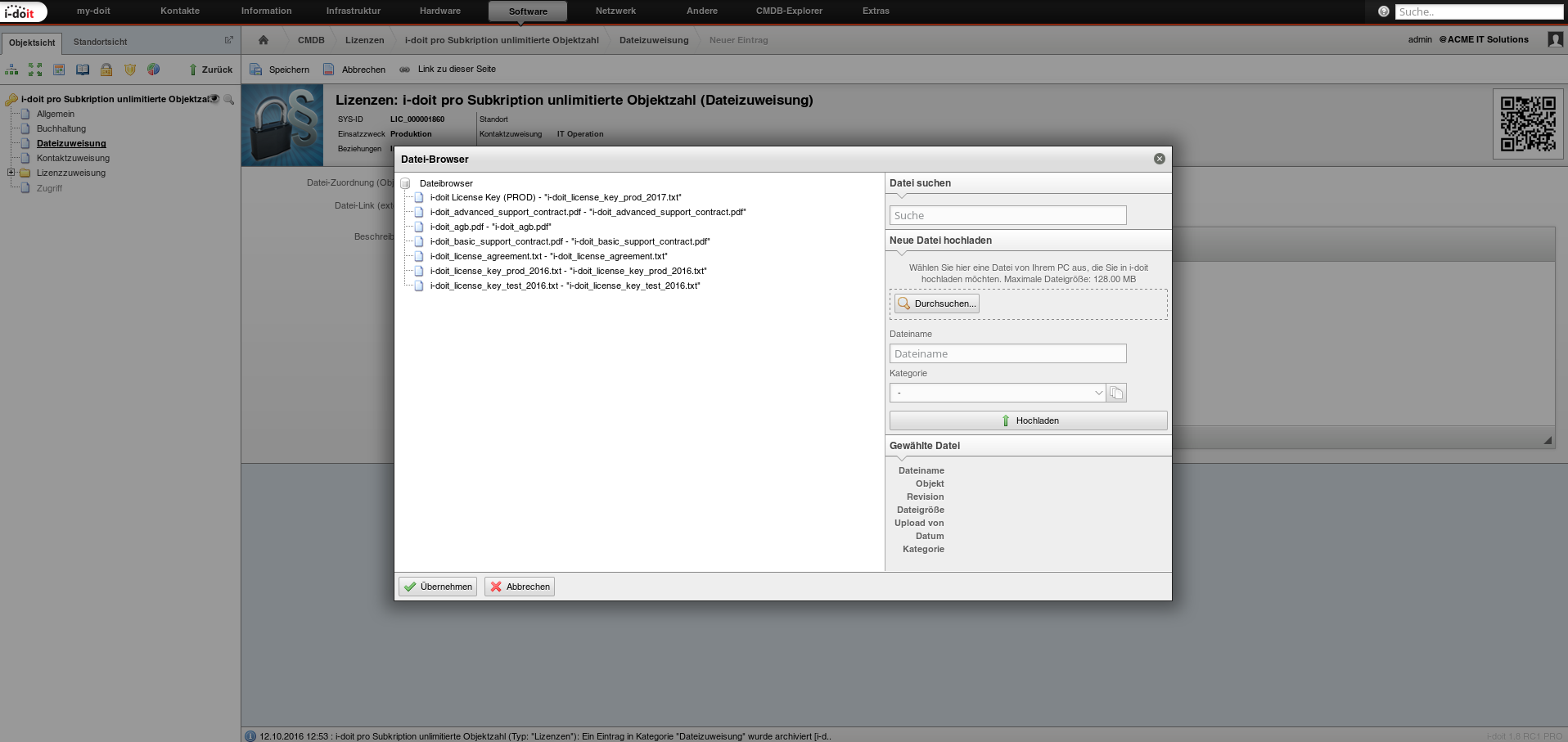Open Kontaktzuweisung in the category tree

[73, 158]
